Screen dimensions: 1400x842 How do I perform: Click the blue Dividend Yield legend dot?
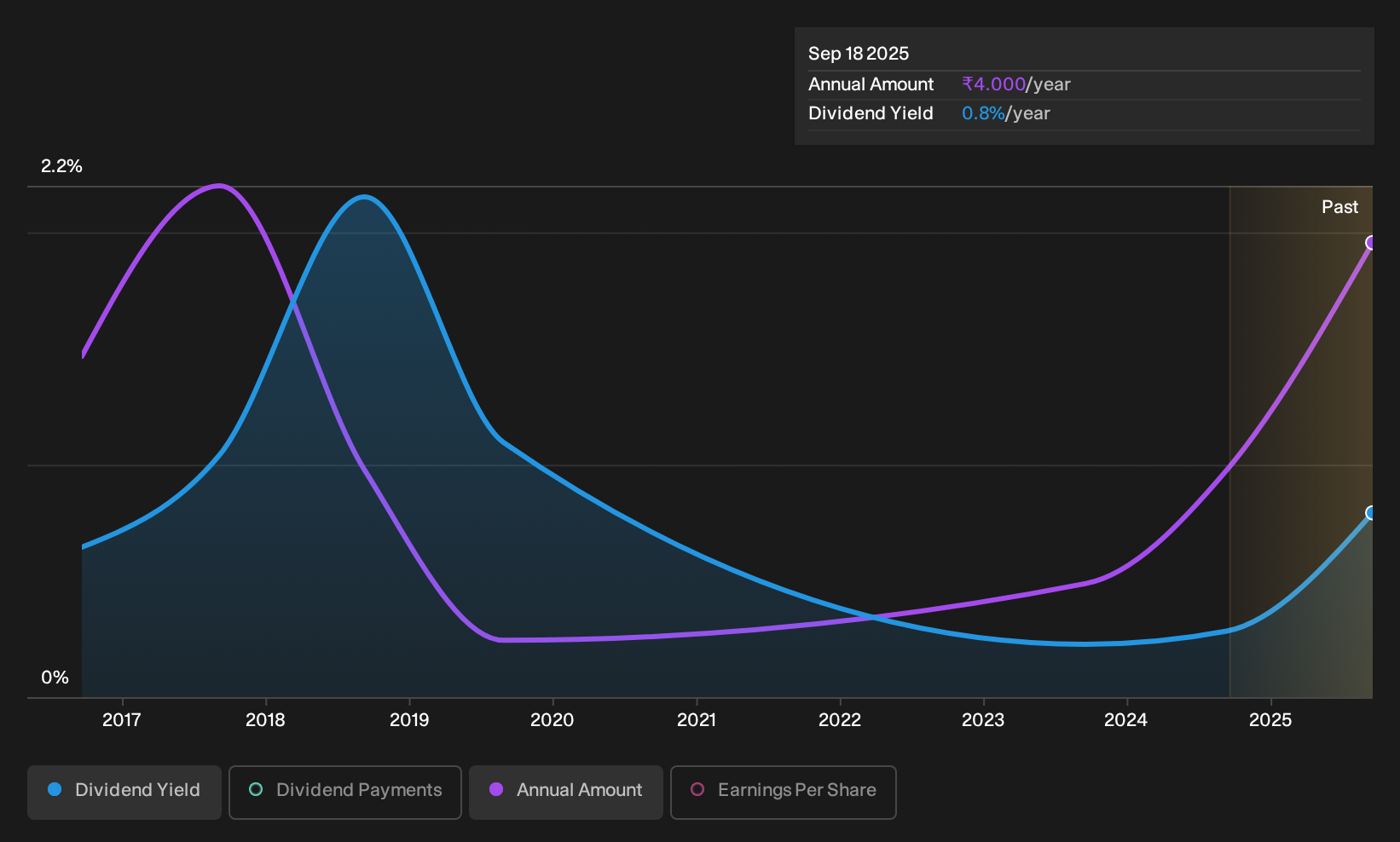55,790
